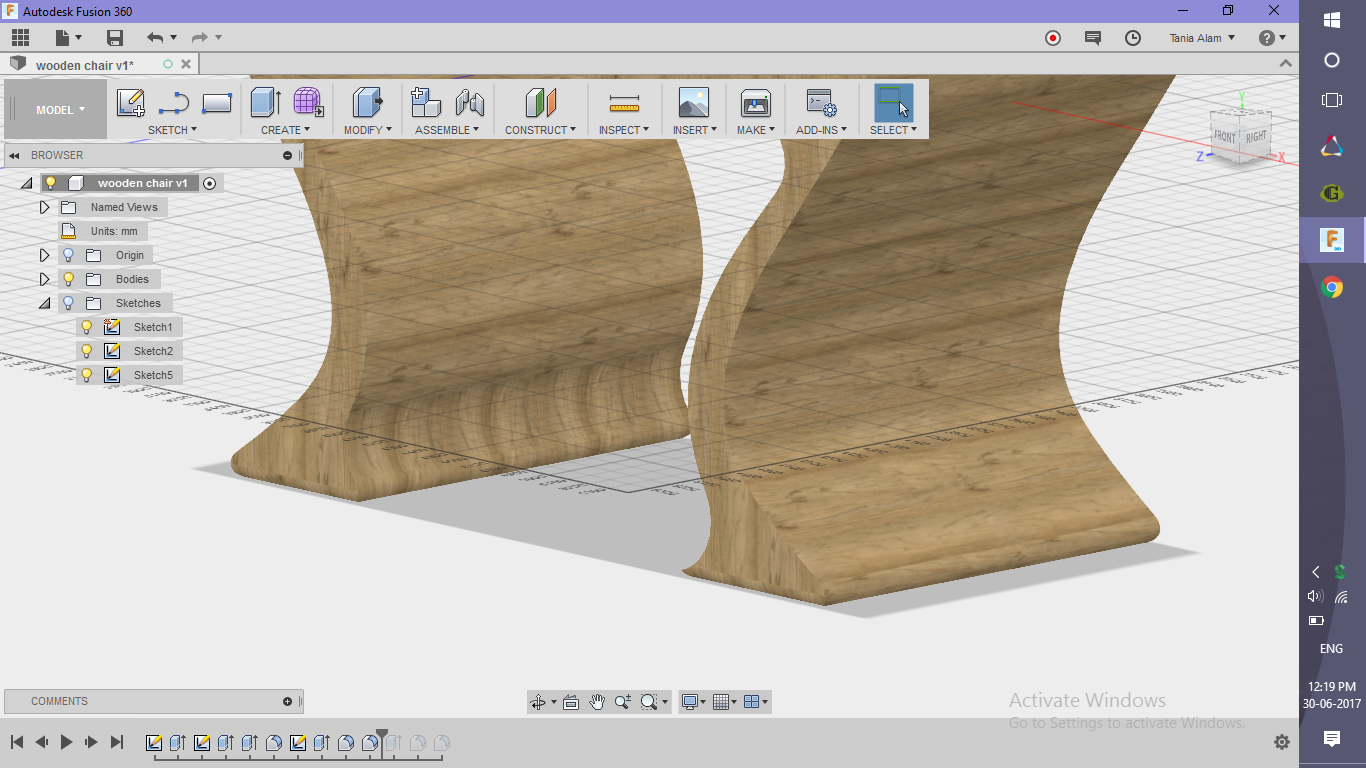Click the Construct plane icon
Screen dimensions: 1366x768
(x=540, y=103)
